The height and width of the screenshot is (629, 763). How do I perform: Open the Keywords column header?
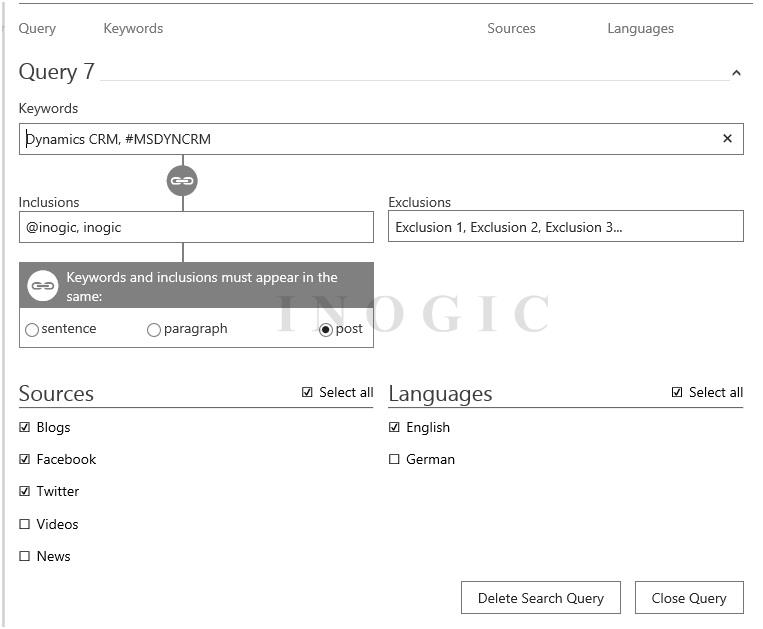(133, 28)
